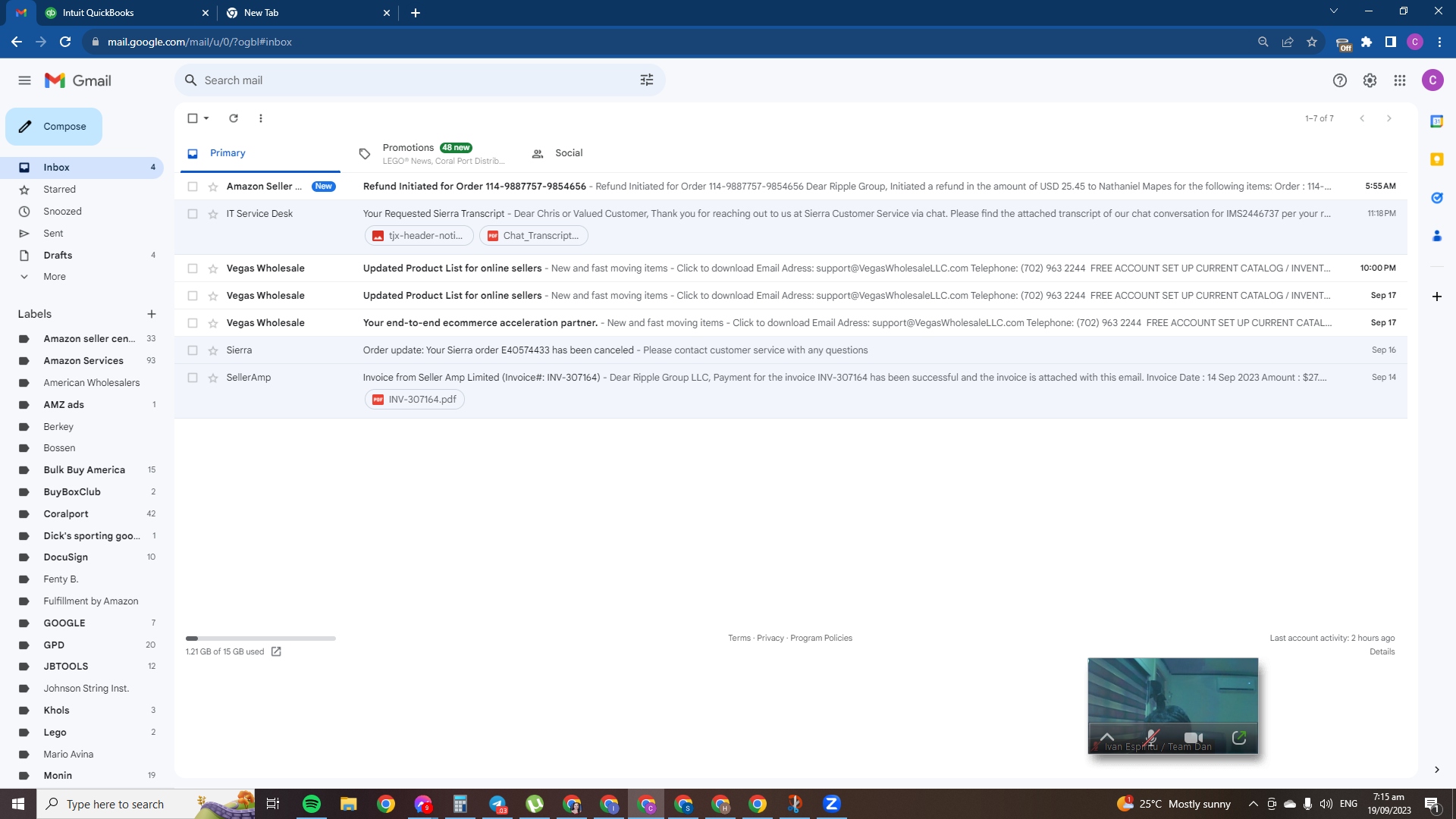Expand the Zoom mini window controls chevron
The height and width of the screenshot is (819, 1456).
(x=1107, y=737)
